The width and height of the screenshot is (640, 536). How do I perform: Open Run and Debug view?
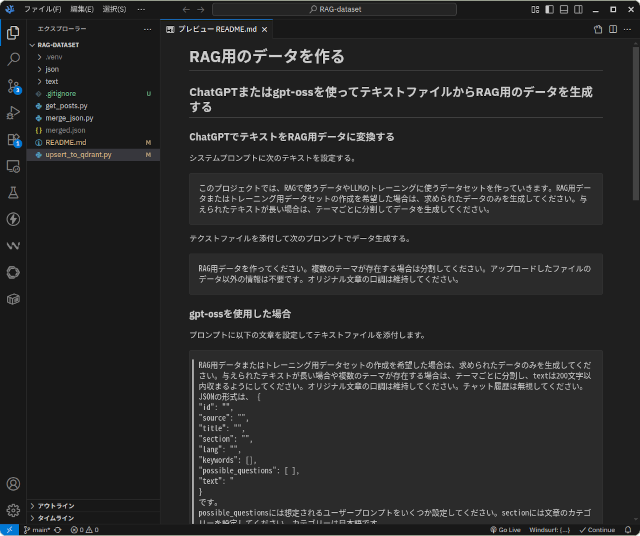[x=13, y=113]
